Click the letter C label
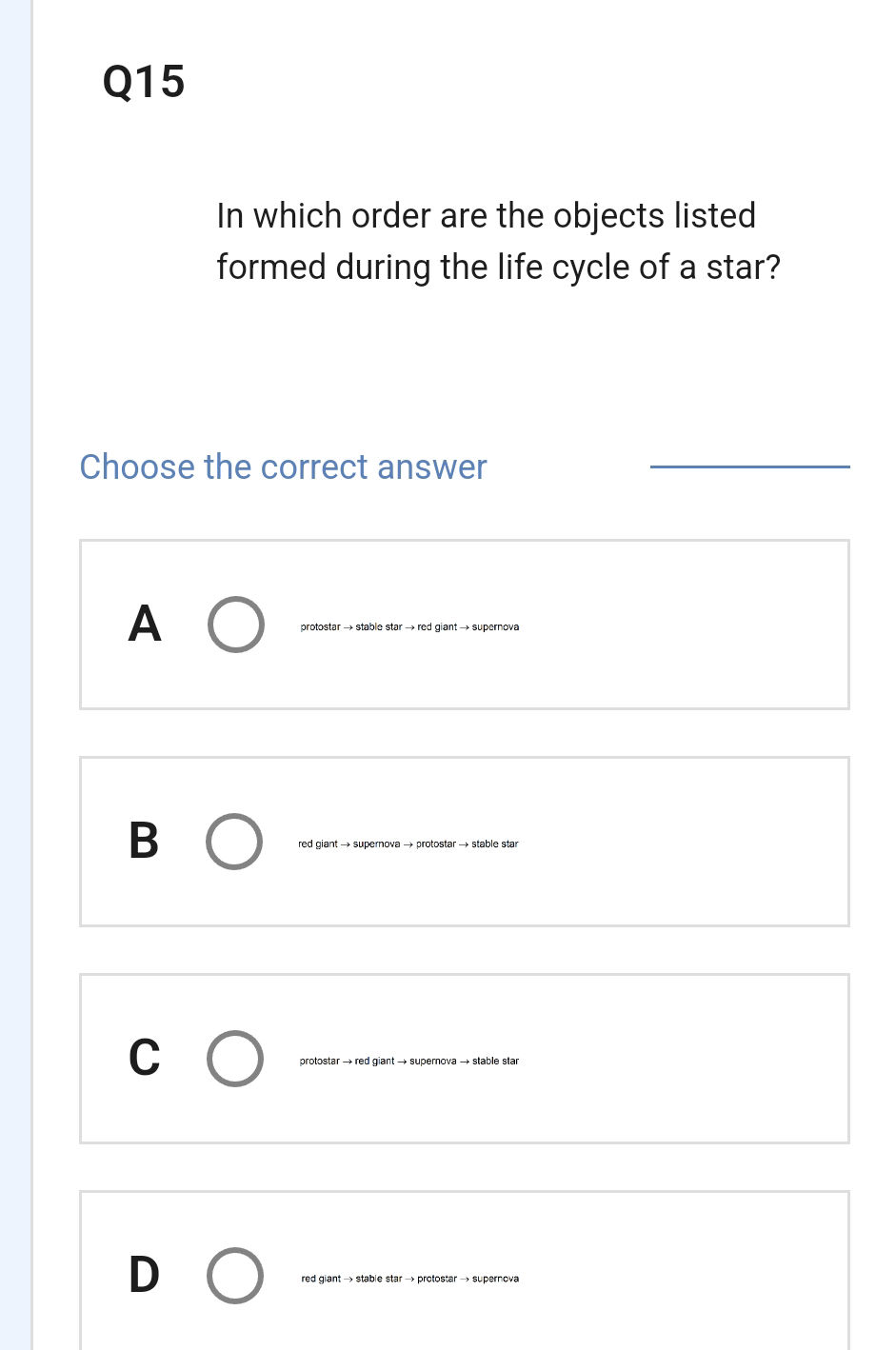The image size is (896, 1350). click(144, 1060)
